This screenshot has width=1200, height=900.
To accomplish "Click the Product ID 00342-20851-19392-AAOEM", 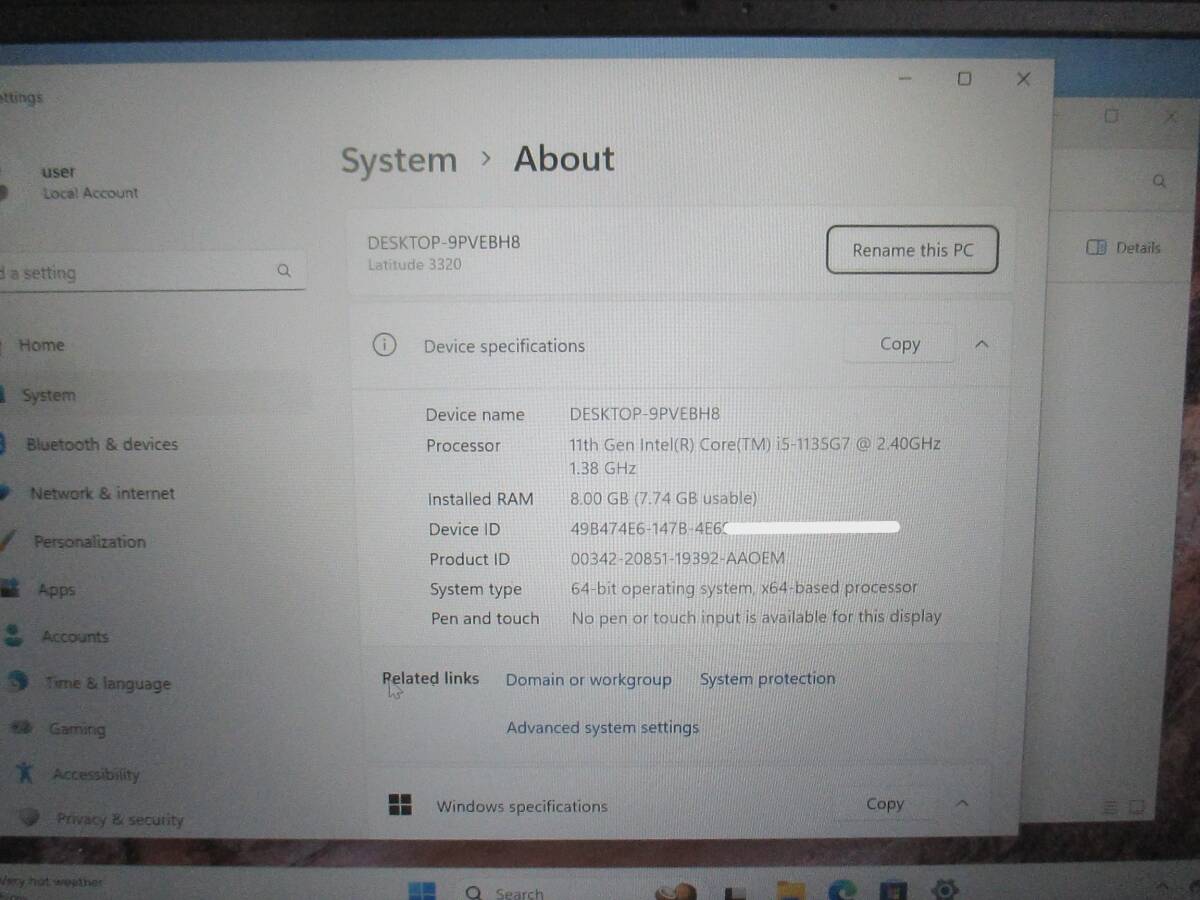I will pos(677,558).
